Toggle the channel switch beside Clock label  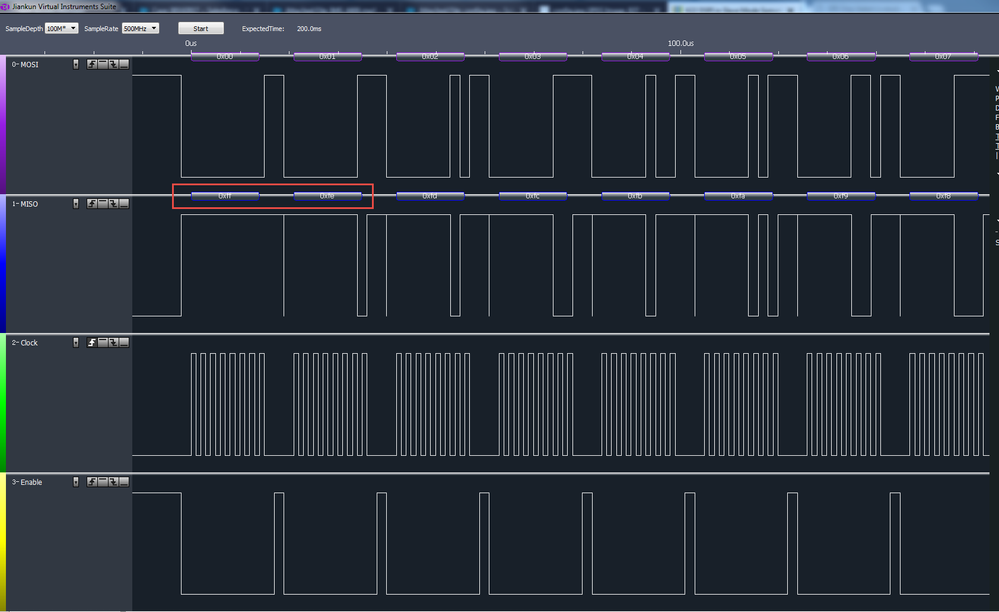click(75, 342)
